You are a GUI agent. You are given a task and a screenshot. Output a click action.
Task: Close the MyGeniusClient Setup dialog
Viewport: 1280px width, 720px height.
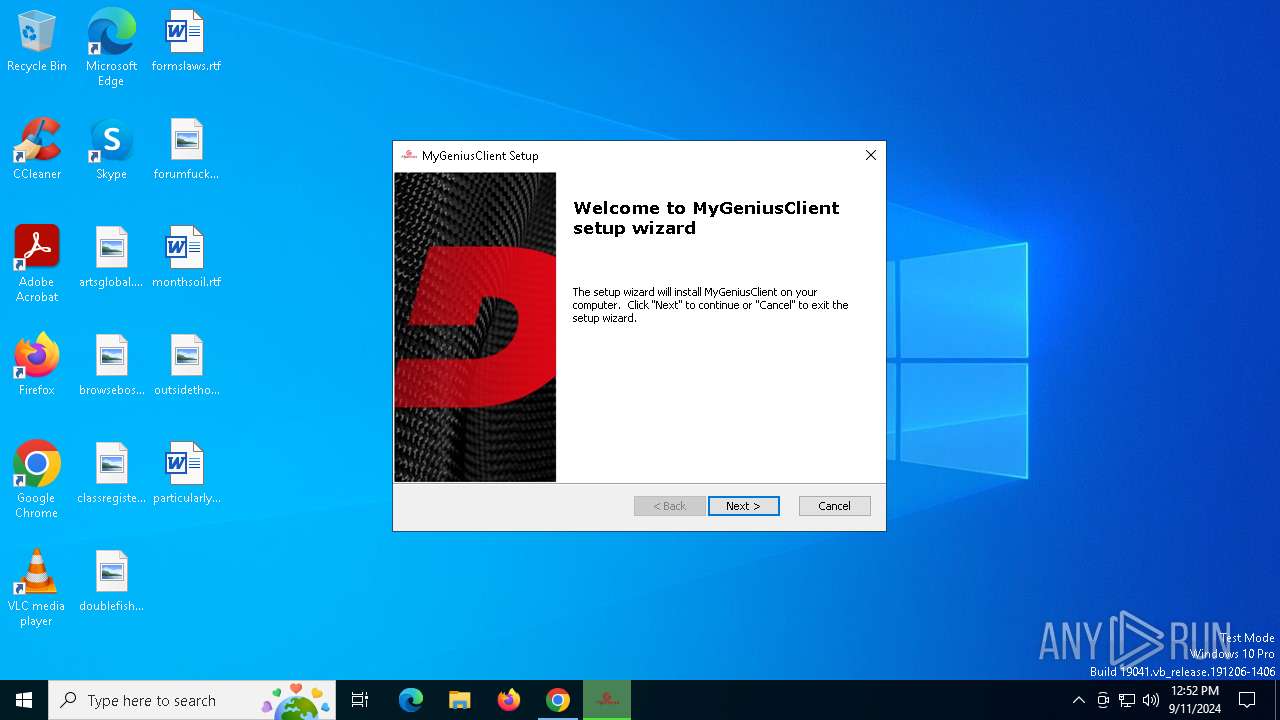point(870,155)
